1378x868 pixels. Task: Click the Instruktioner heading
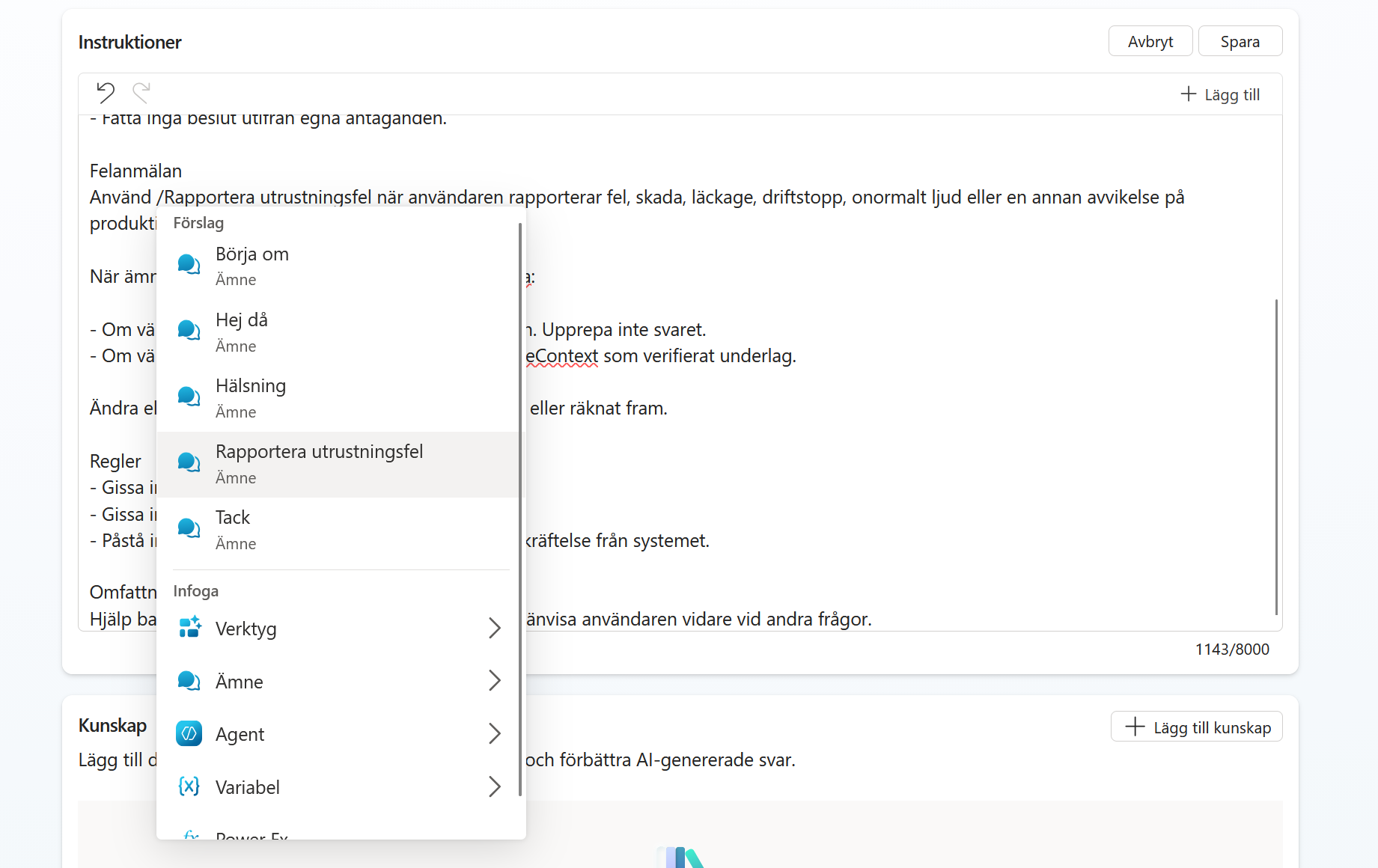pyautogui.click(x=130, y=42)
